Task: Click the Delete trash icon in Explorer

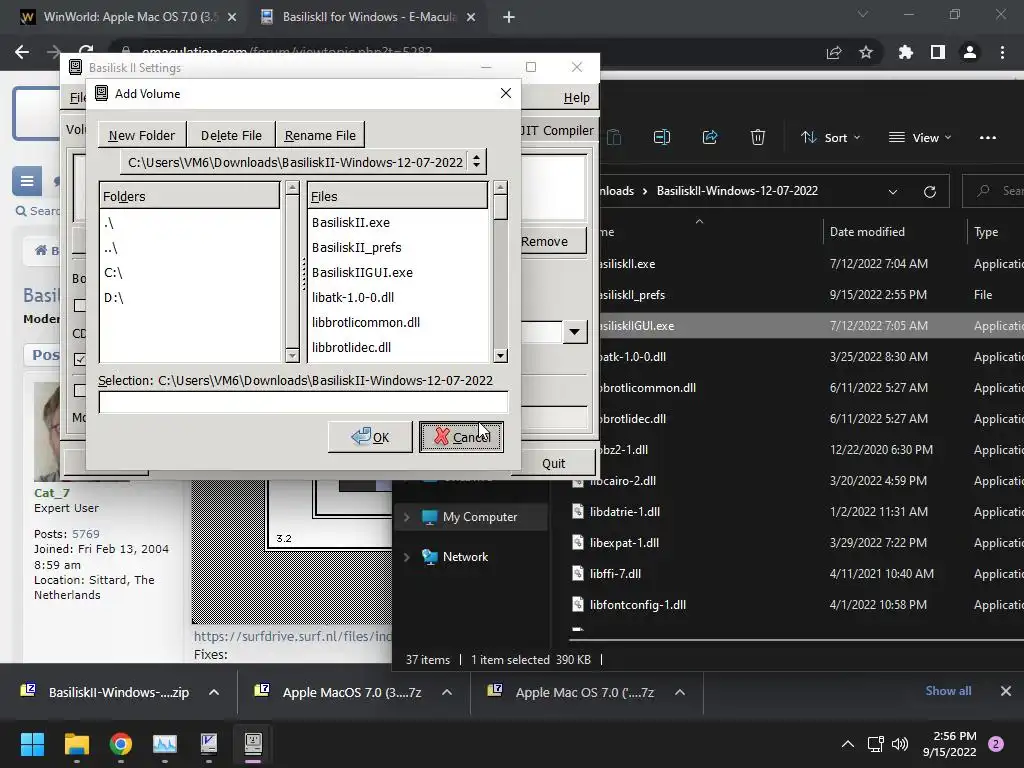Action: (x=758, y=137)
